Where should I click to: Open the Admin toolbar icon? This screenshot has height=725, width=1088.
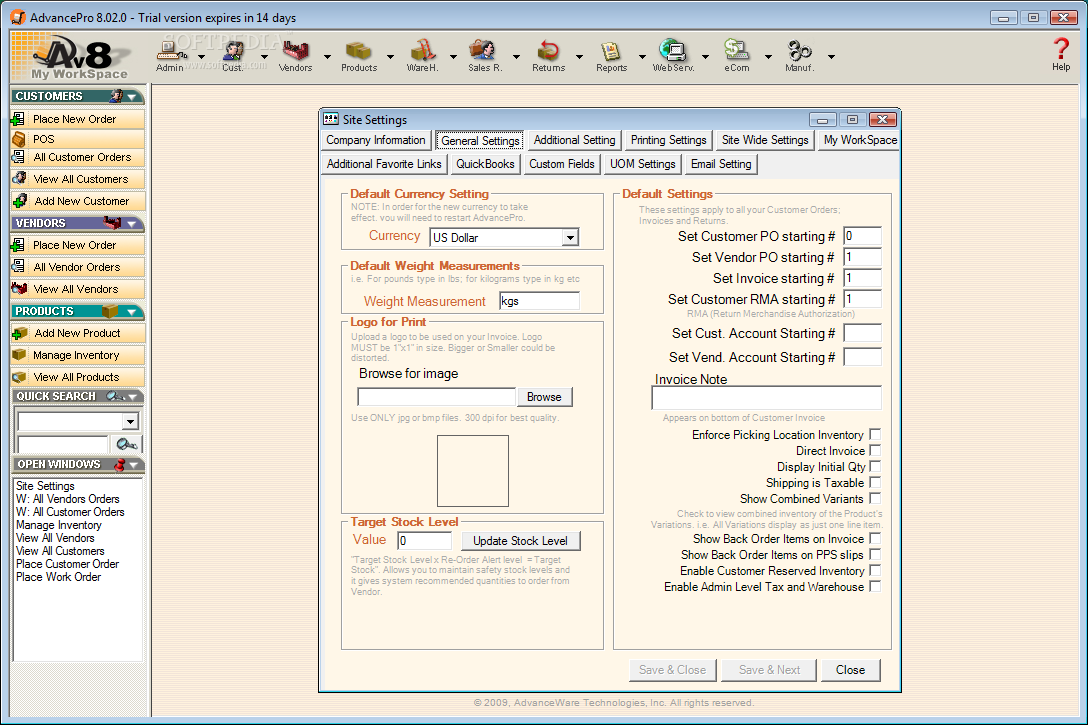coord(170,56)
